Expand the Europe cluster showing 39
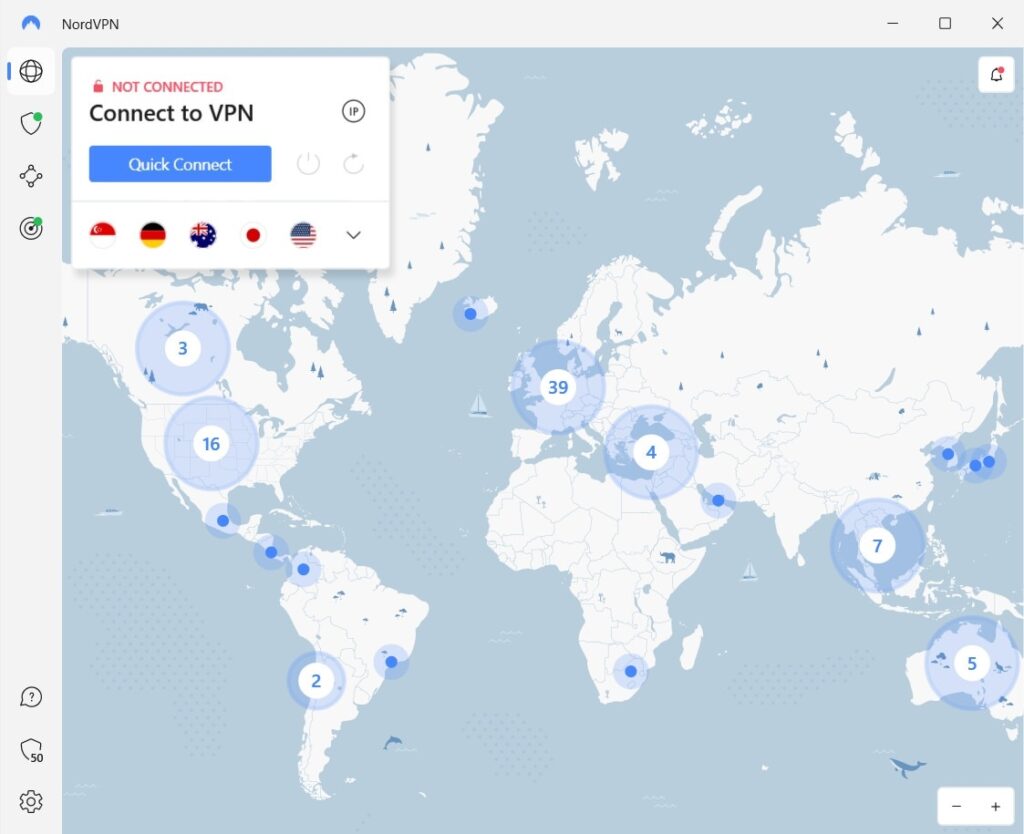This screenshot has height=834, width=1024. point(558,387)
